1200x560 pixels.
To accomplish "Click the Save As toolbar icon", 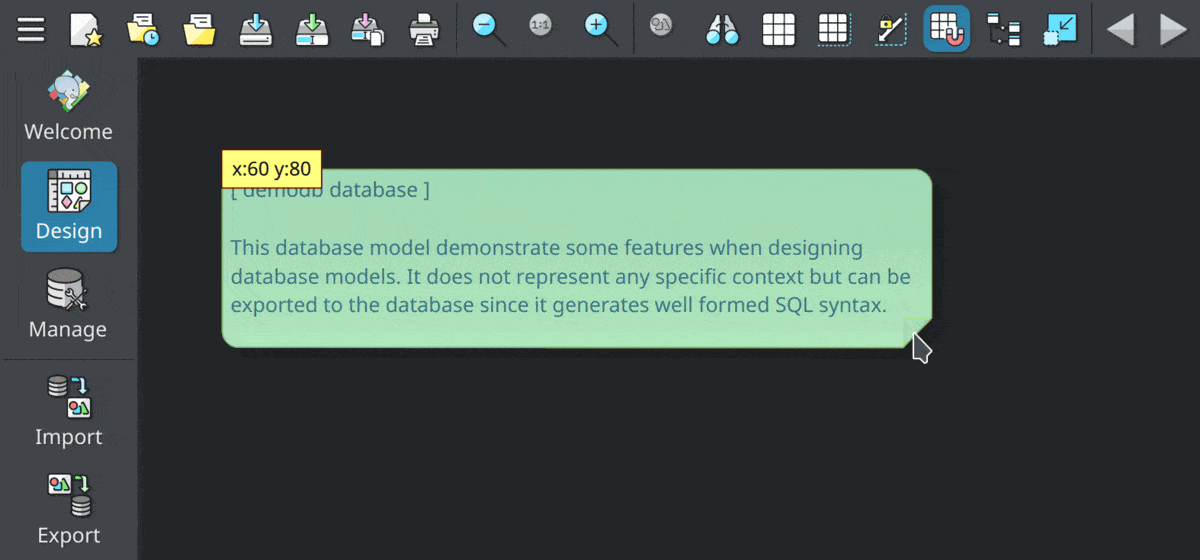I will [x=313, y=29].
